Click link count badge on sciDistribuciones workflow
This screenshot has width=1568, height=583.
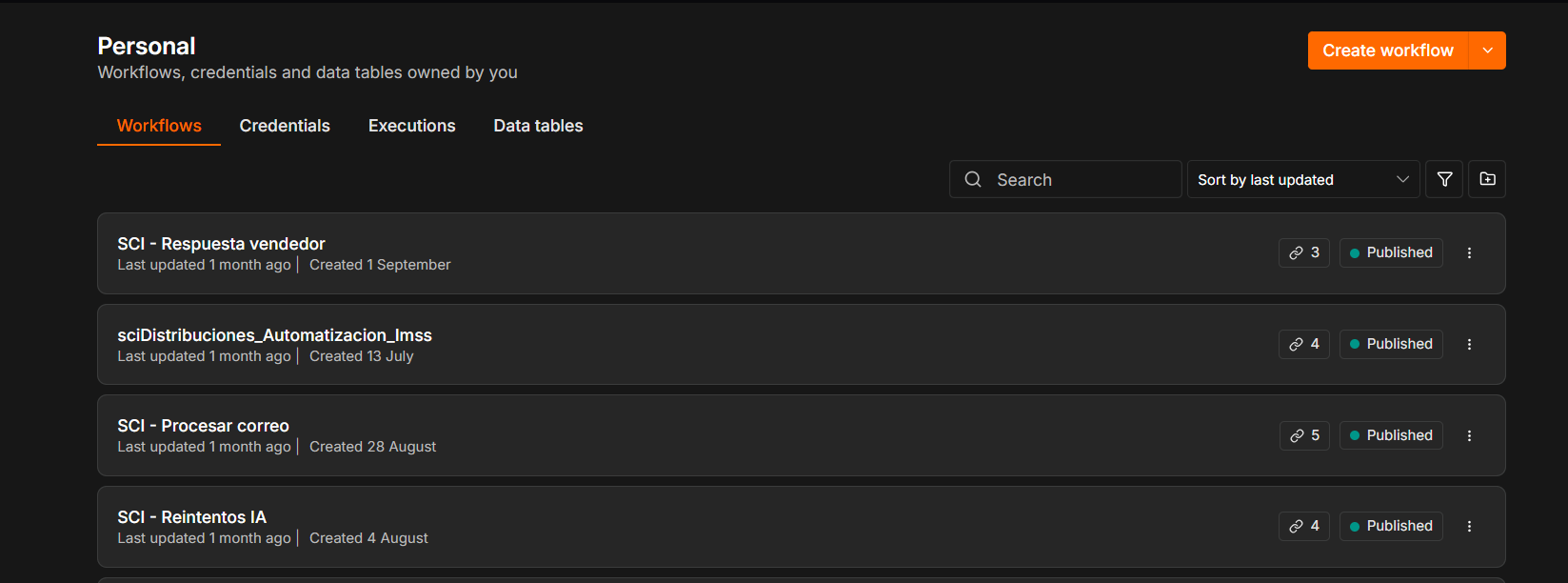[1304, 344]
